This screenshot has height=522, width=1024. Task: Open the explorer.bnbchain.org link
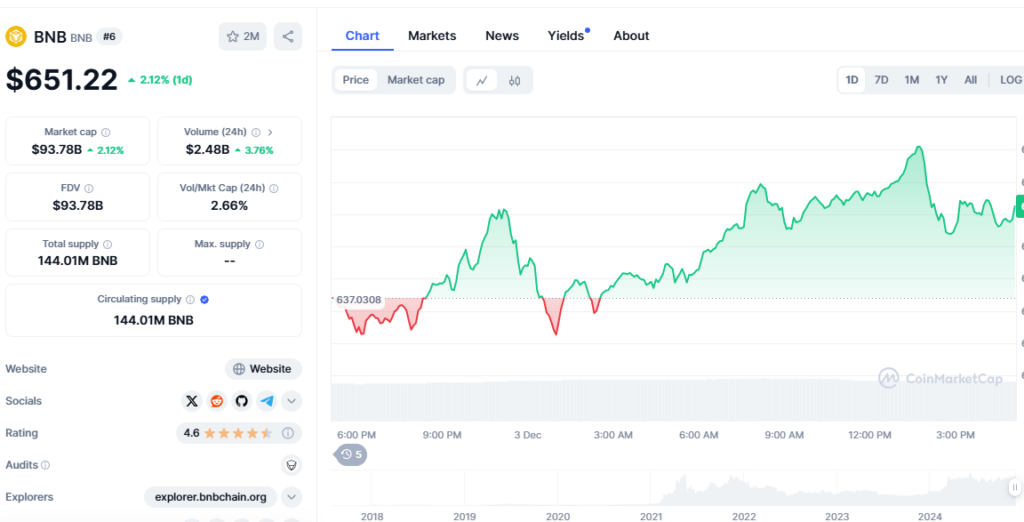pyautogui.click(x=210, y=497)
